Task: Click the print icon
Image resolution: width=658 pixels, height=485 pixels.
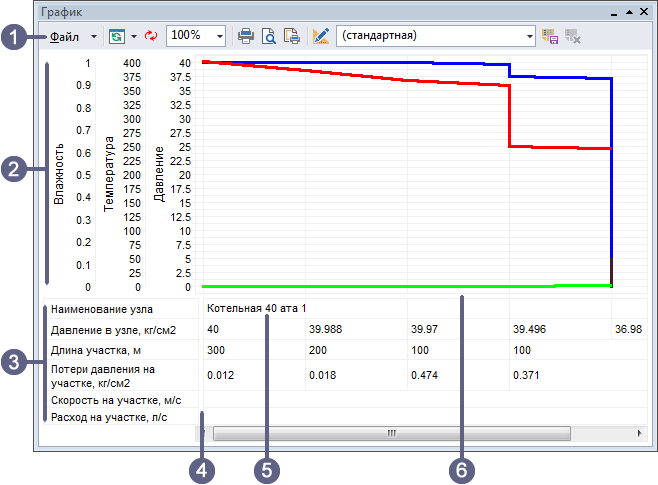Action: coord(246,36)
